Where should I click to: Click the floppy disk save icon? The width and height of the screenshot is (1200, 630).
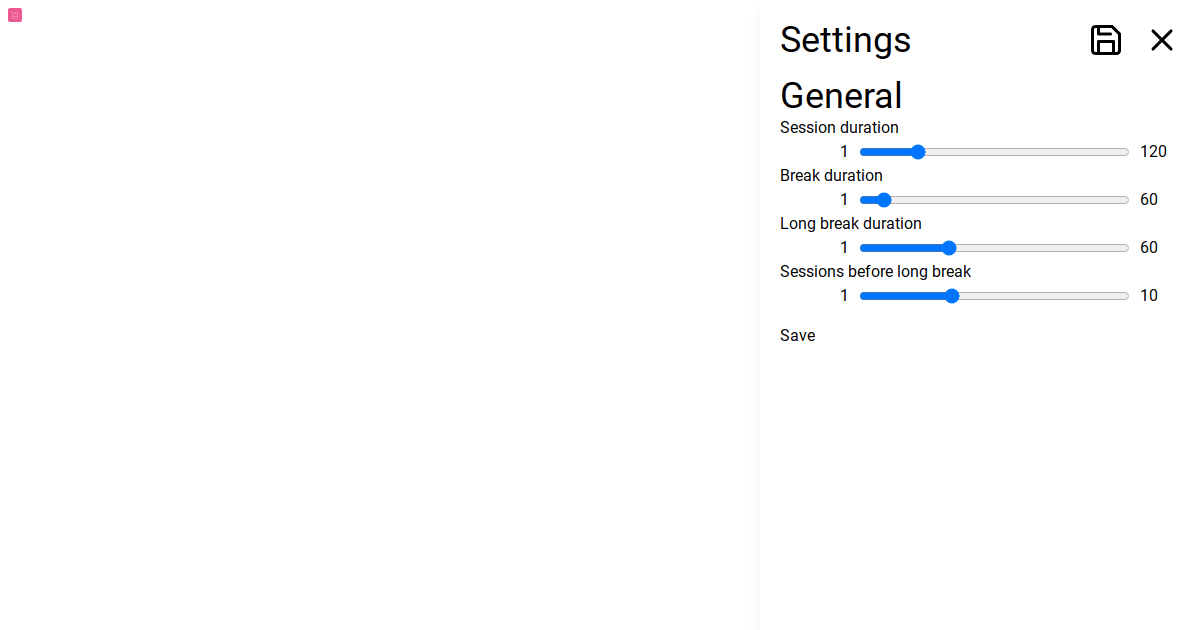point(1105,40)
